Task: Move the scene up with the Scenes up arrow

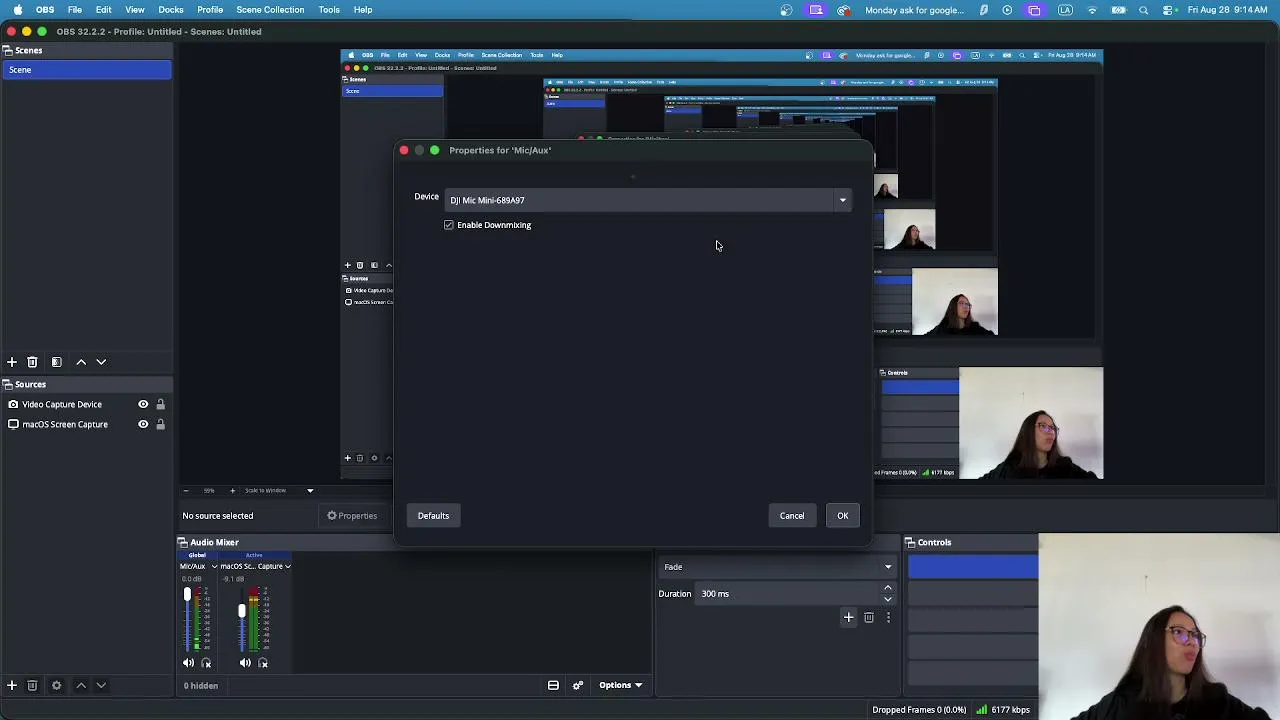Action: click(81, 362)
